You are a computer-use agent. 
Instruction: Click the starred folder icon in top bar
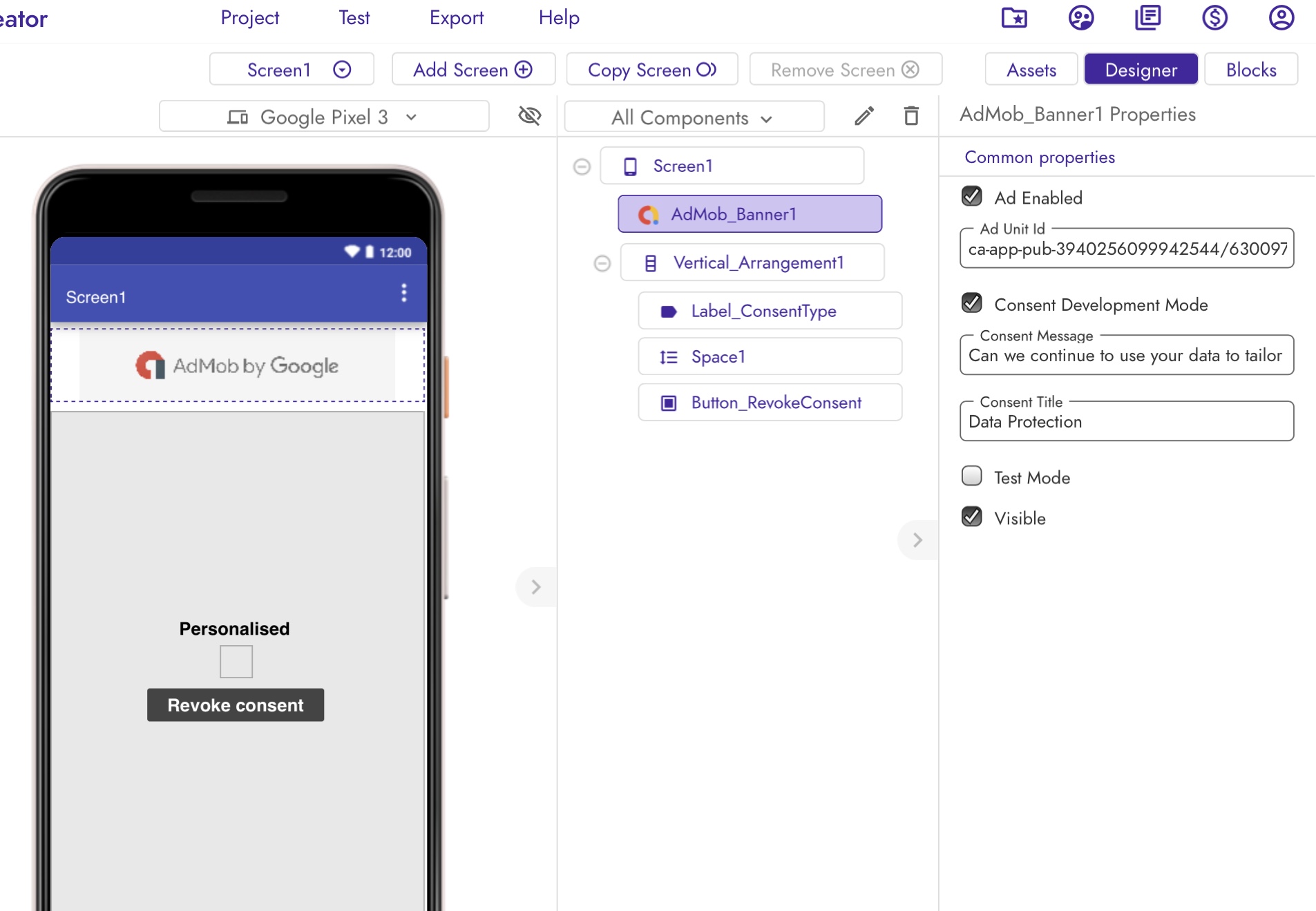[1014, 18]
